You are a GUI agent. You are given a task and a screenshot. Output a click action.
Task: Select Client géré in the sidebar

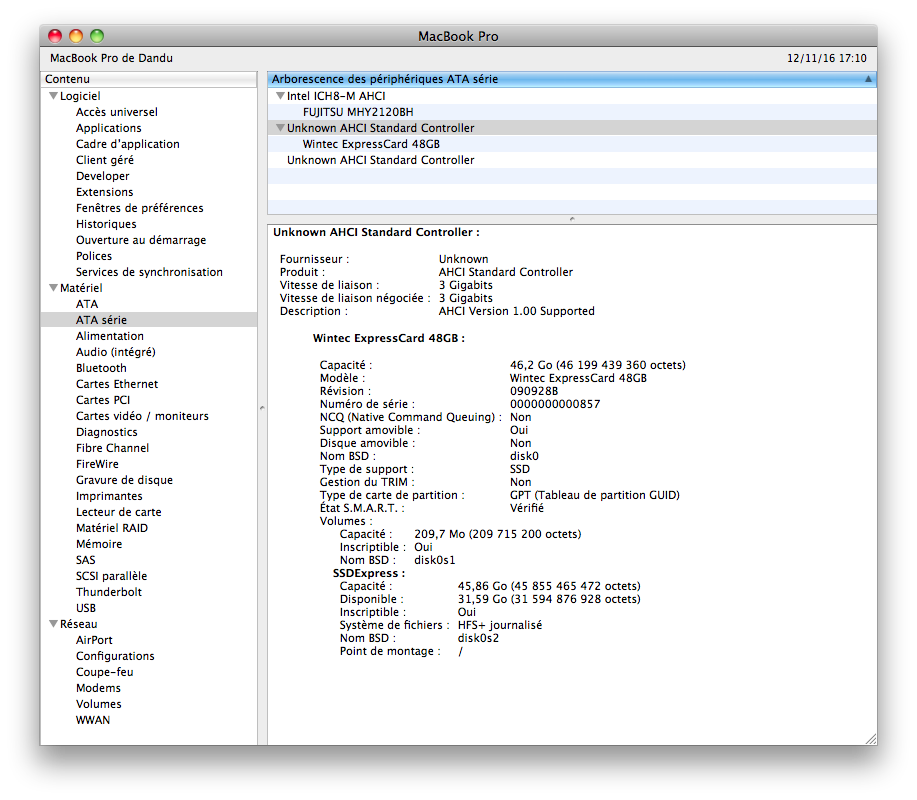click(105, 160)
